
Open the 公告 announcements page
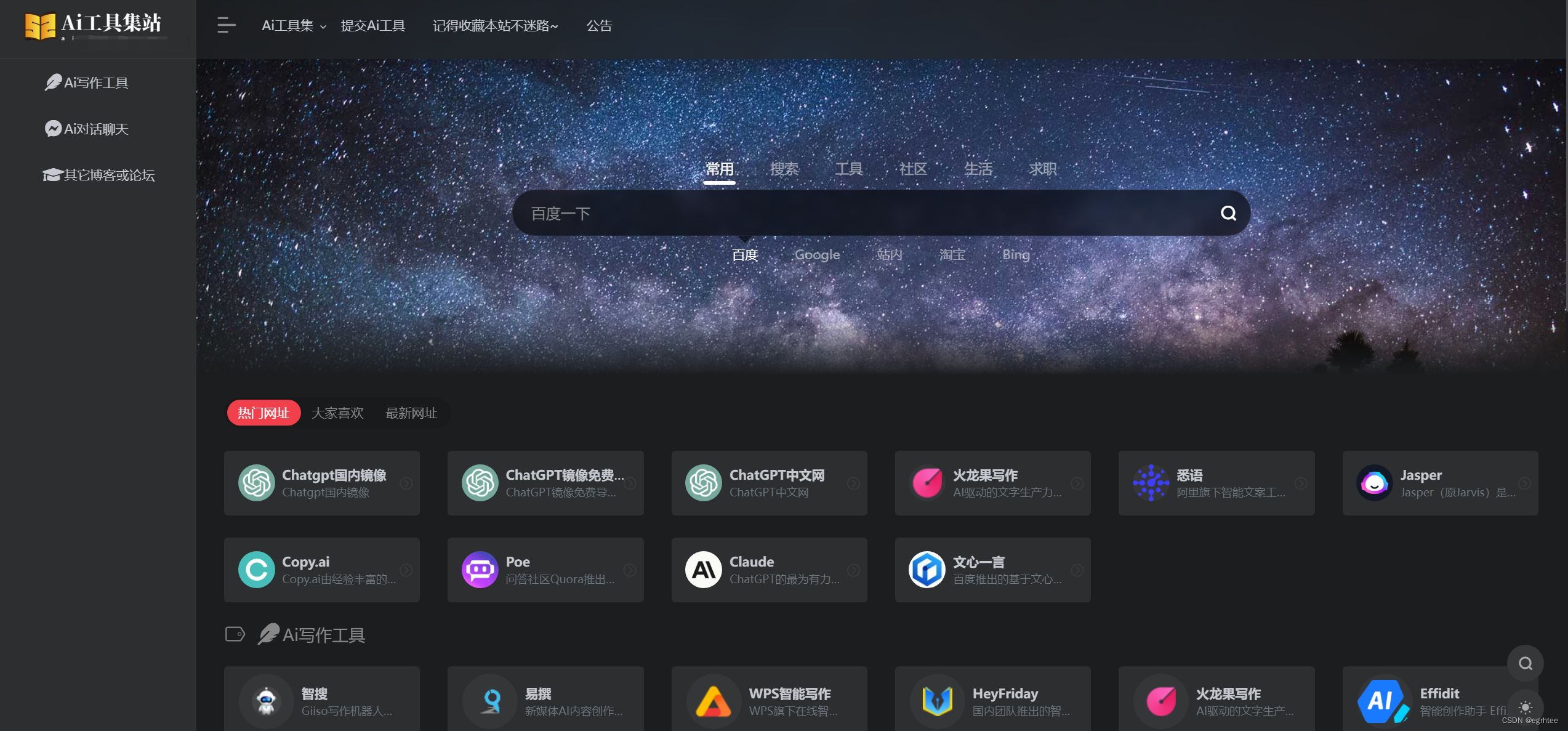point(599,26)
